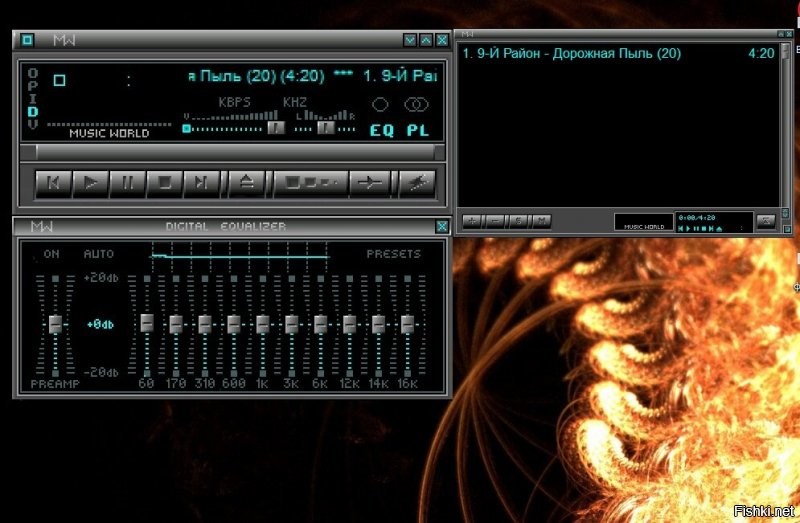Open playlist add menu (+ button)

click(x=472, y=221)
